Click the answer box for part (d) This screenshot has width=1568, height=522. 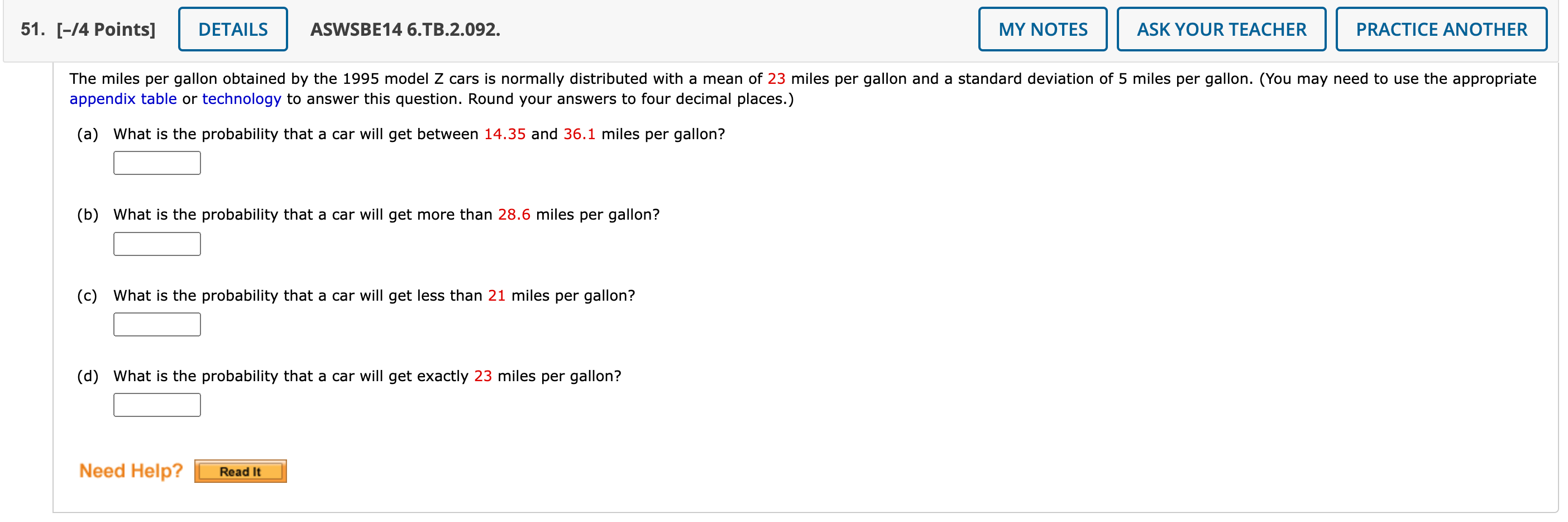[x=156, y=405]
